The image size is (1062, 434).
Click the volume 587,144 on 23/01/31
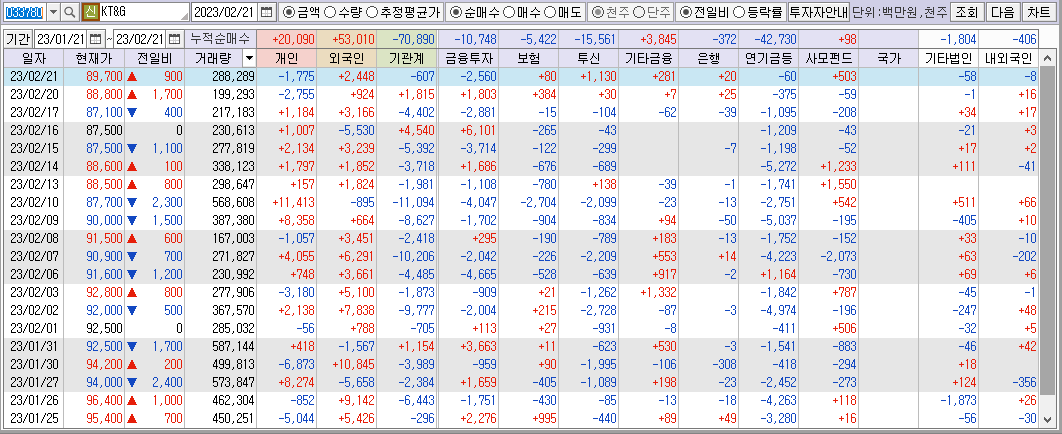[232, 345]
